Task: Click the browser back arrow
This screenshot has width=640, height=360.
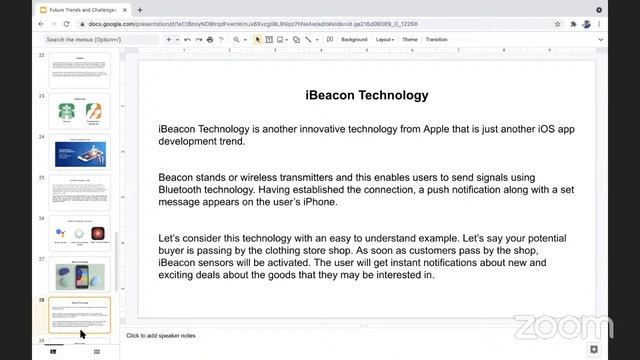Action: (41, 24)
